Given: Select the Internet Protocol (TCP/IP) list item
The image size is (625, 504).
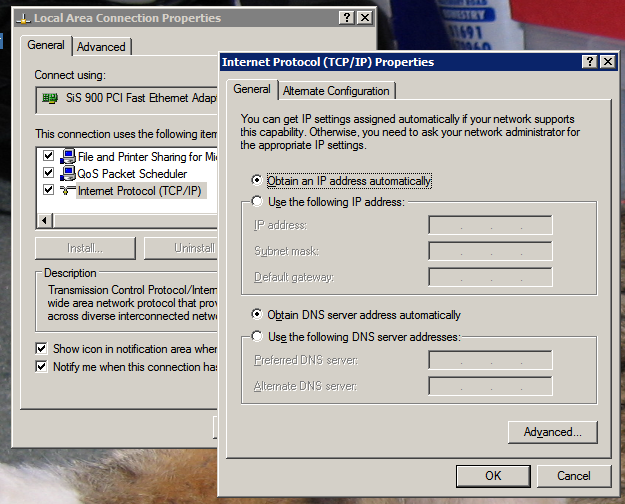Looking at the screenshot, I should pos(139,190).
